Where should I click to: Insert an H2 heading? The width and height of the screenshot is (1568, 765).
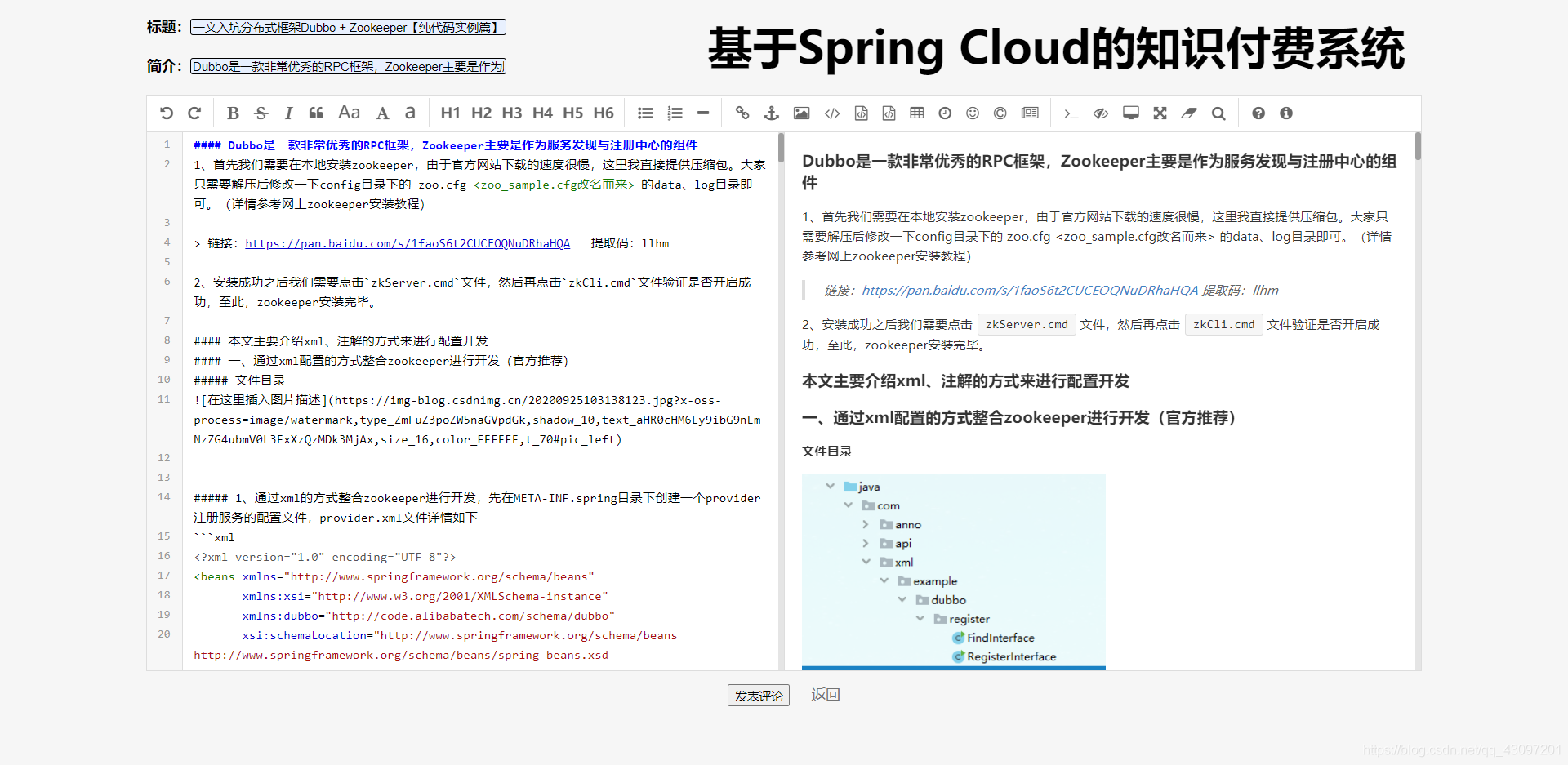(481, 113)
